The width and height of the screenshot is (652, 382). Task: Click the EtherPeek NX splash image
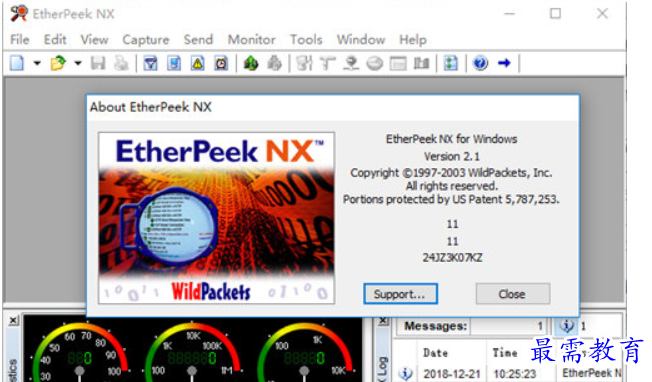pos(216,218)
